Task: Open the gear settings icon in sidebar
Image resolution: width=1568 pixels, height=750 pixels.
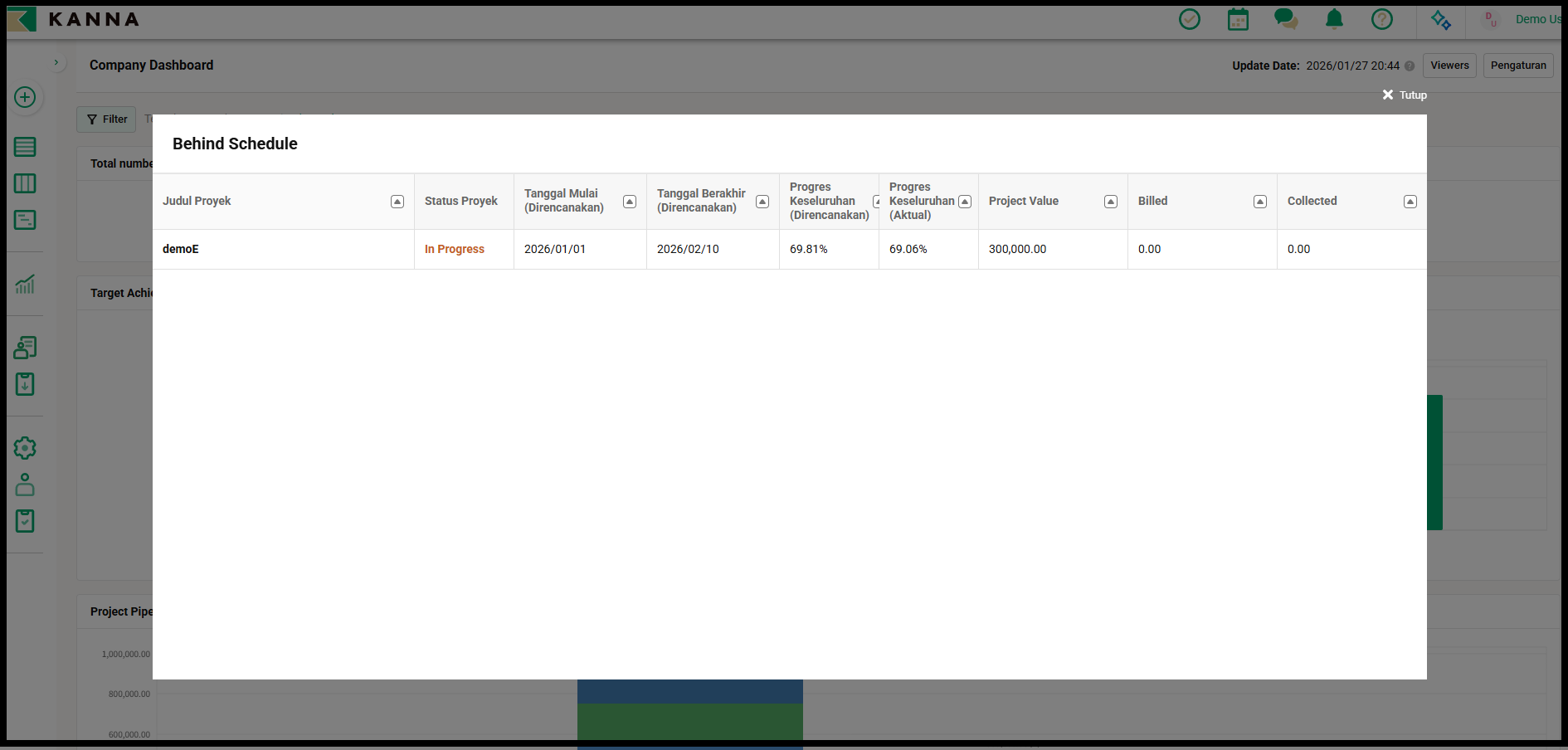Action: point(25,448)
